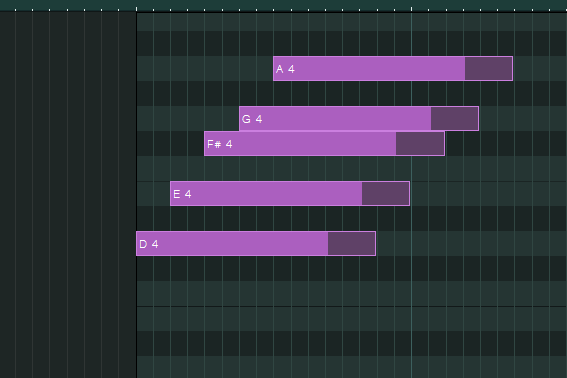Click the lowest visible grid row of the piano roll

click(x=352, y=367)
